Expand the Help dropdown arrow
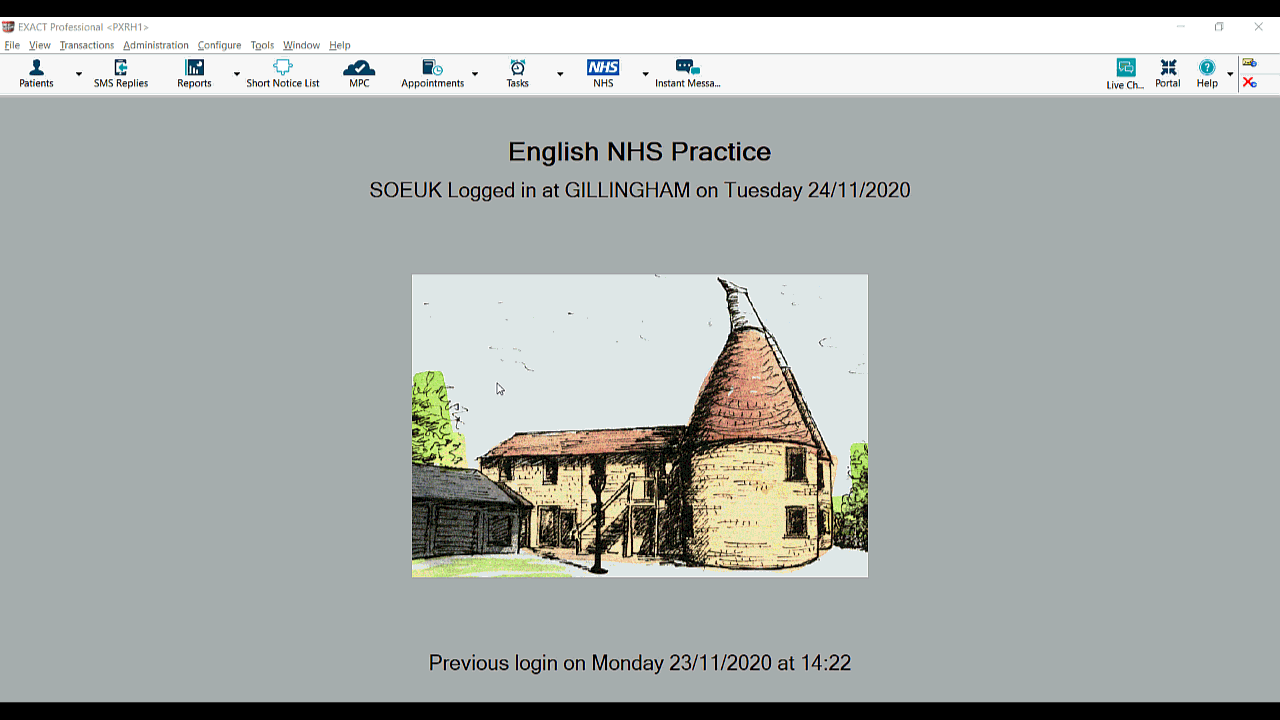 pyautogui.click(x=1230, y=74)
